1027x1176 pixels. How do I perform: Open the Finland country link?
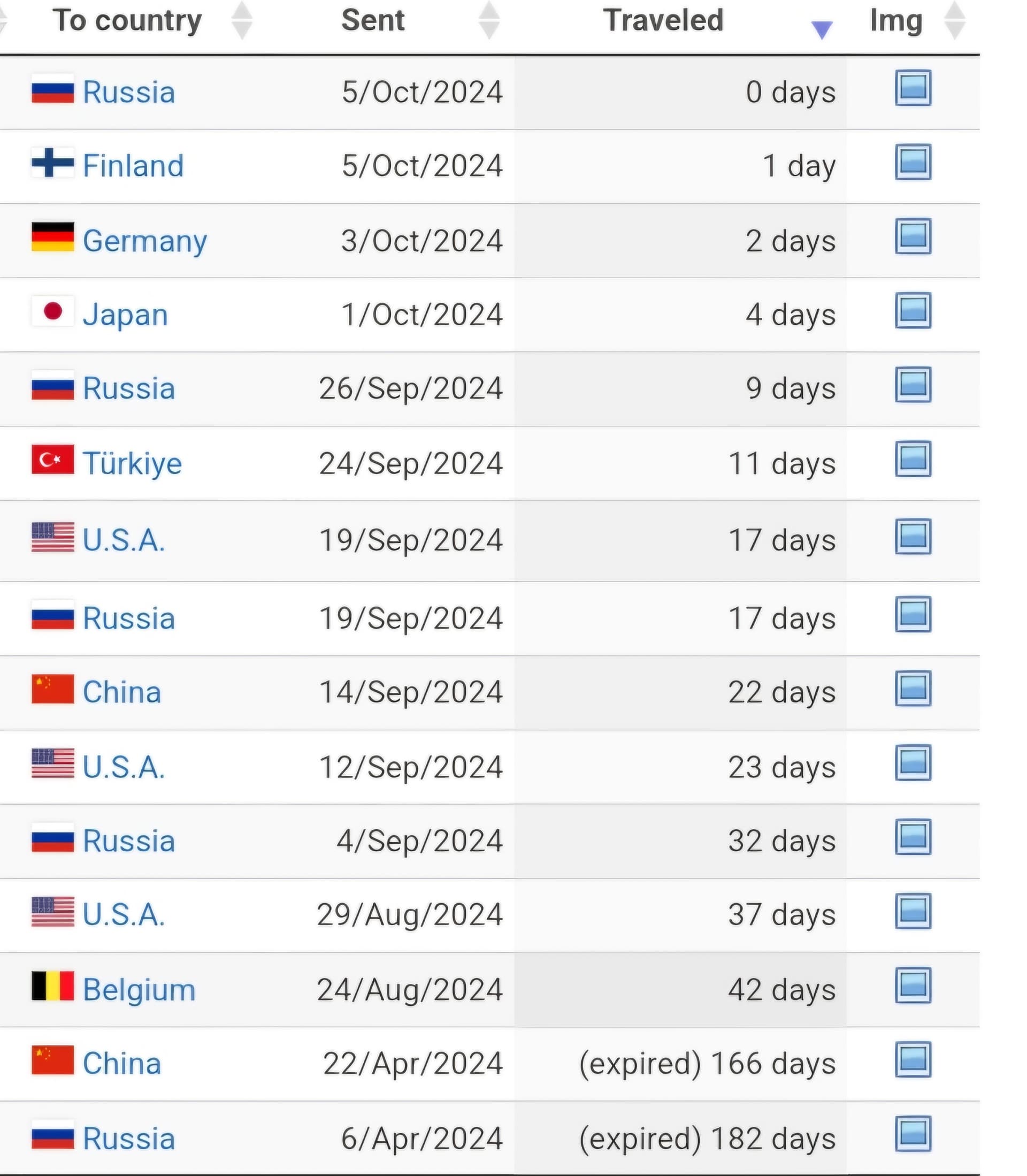tap(133, 166)
